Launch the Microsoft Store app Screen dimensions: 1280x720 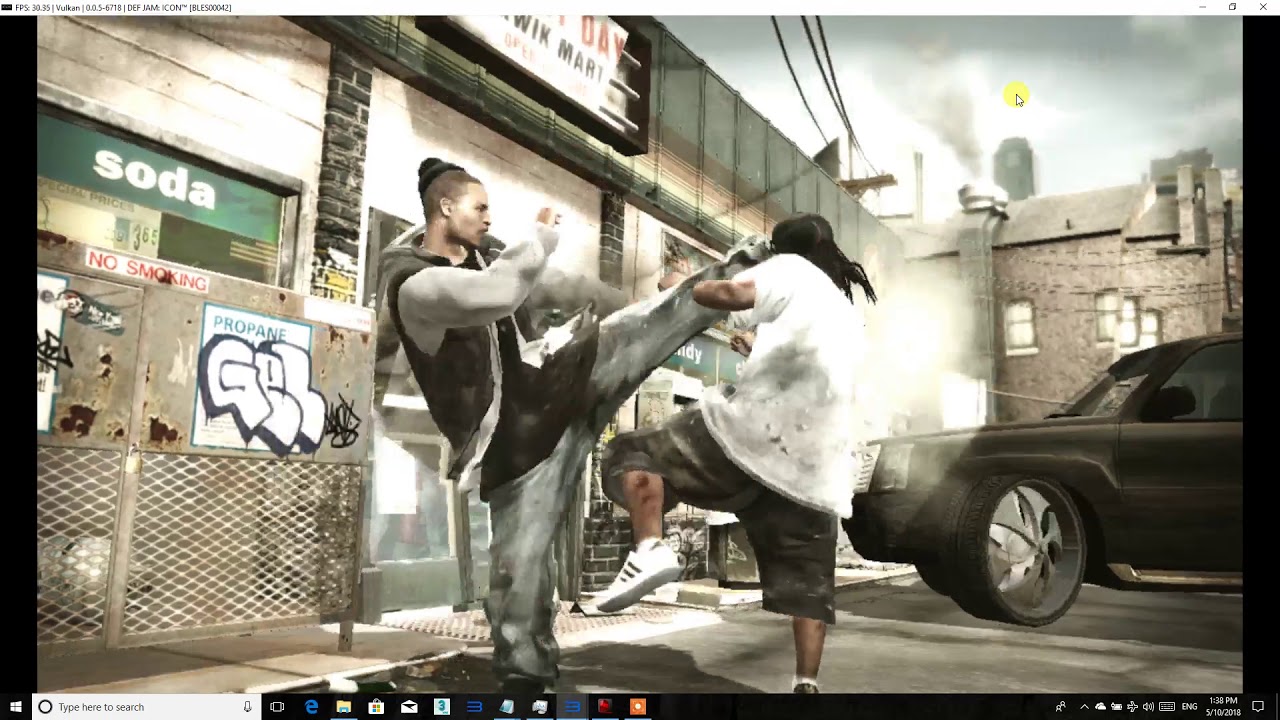pyautogui.click(x=378, y=707)
